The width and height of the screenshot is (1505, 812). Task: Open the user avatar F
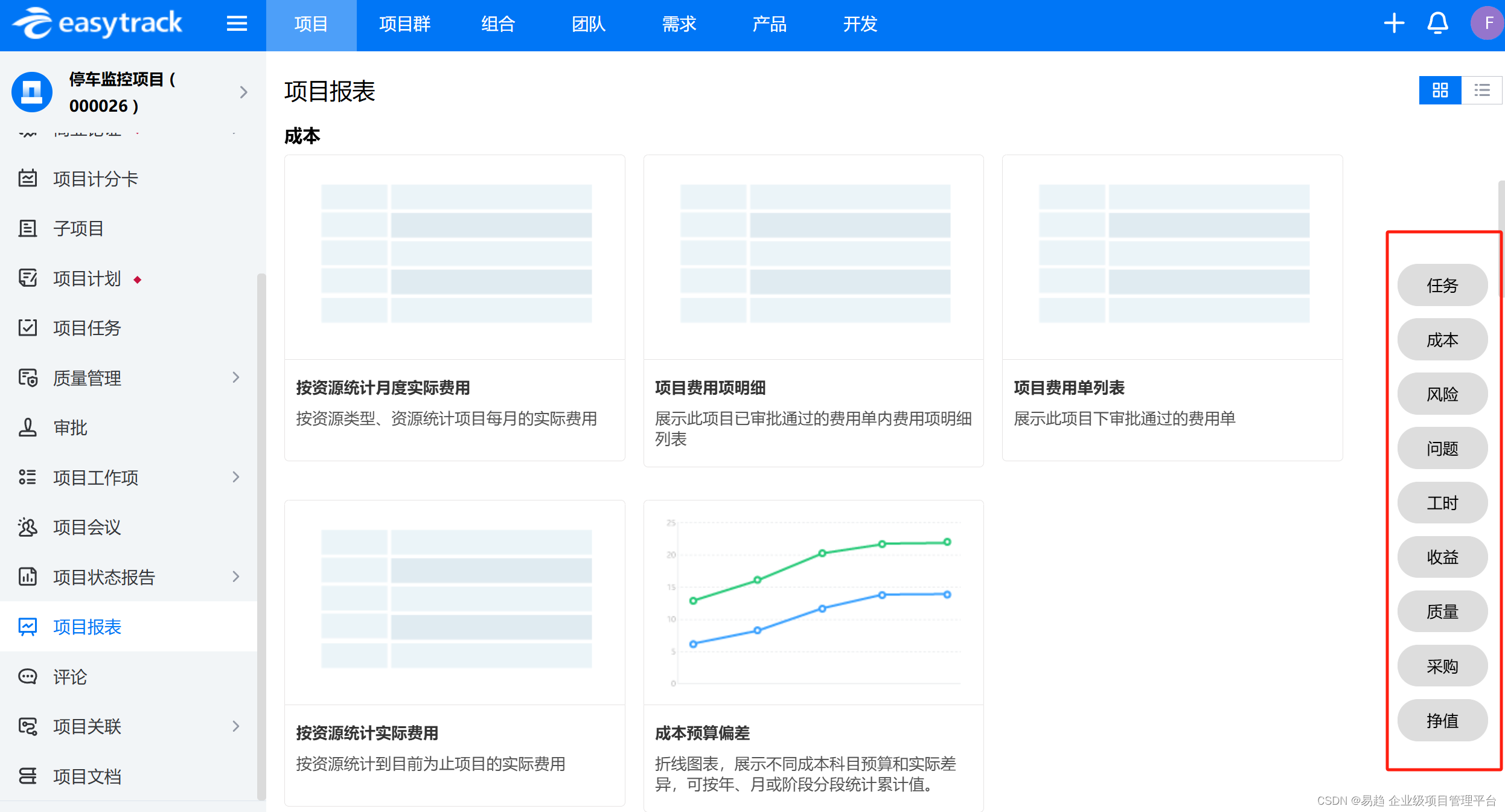[1487, 24]
